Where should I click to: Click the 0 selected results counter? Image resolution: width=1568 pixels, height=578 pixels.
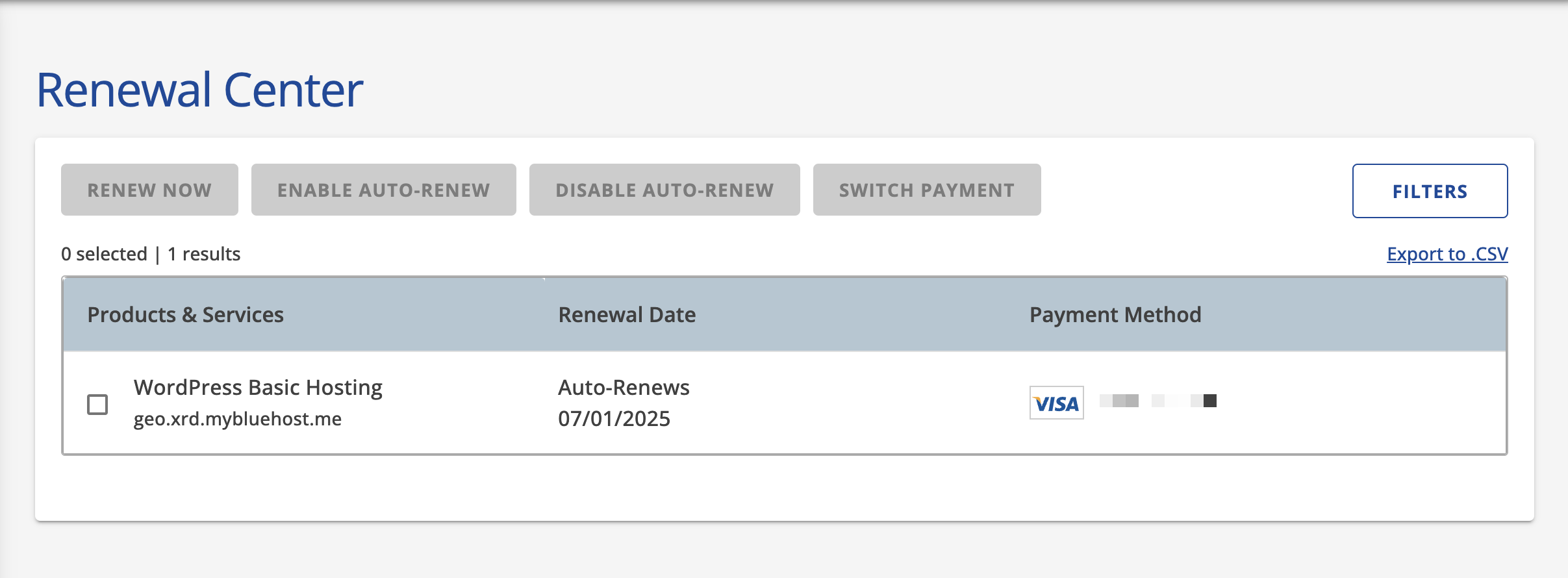pyautogui.click(x=104, y=254)
